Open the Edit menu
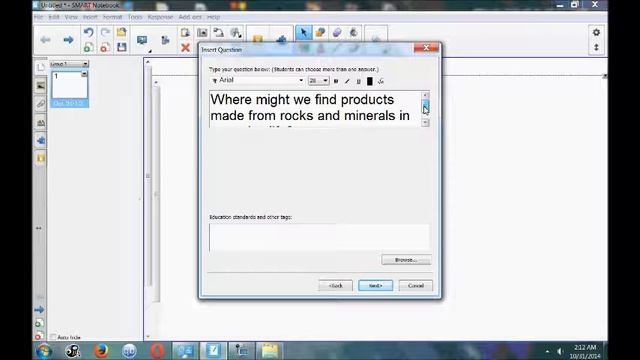Viewport: 640px width, 360px height. point(54,17)
